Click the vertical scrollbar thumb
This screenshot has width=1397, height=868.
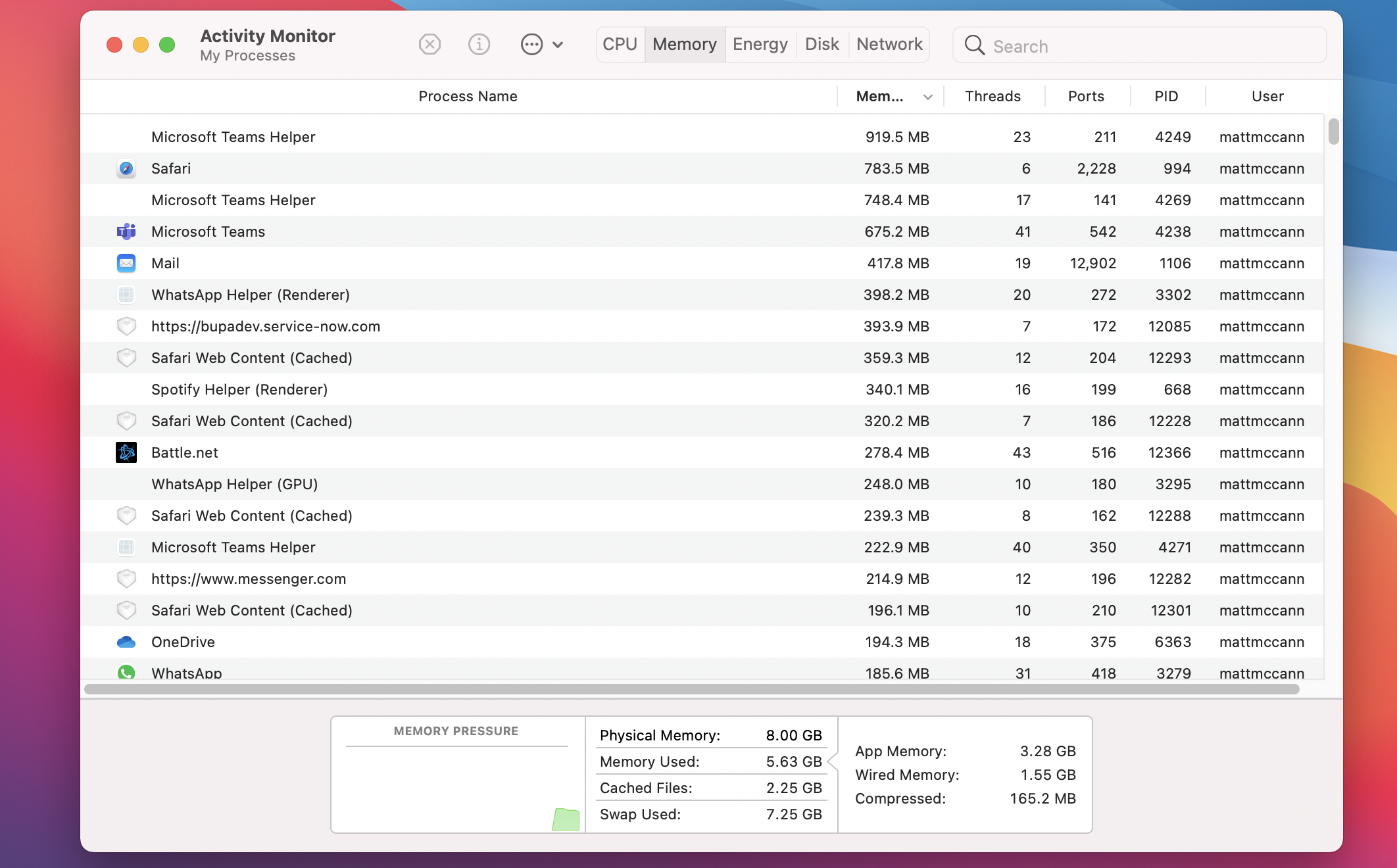tap(1333, 131)
